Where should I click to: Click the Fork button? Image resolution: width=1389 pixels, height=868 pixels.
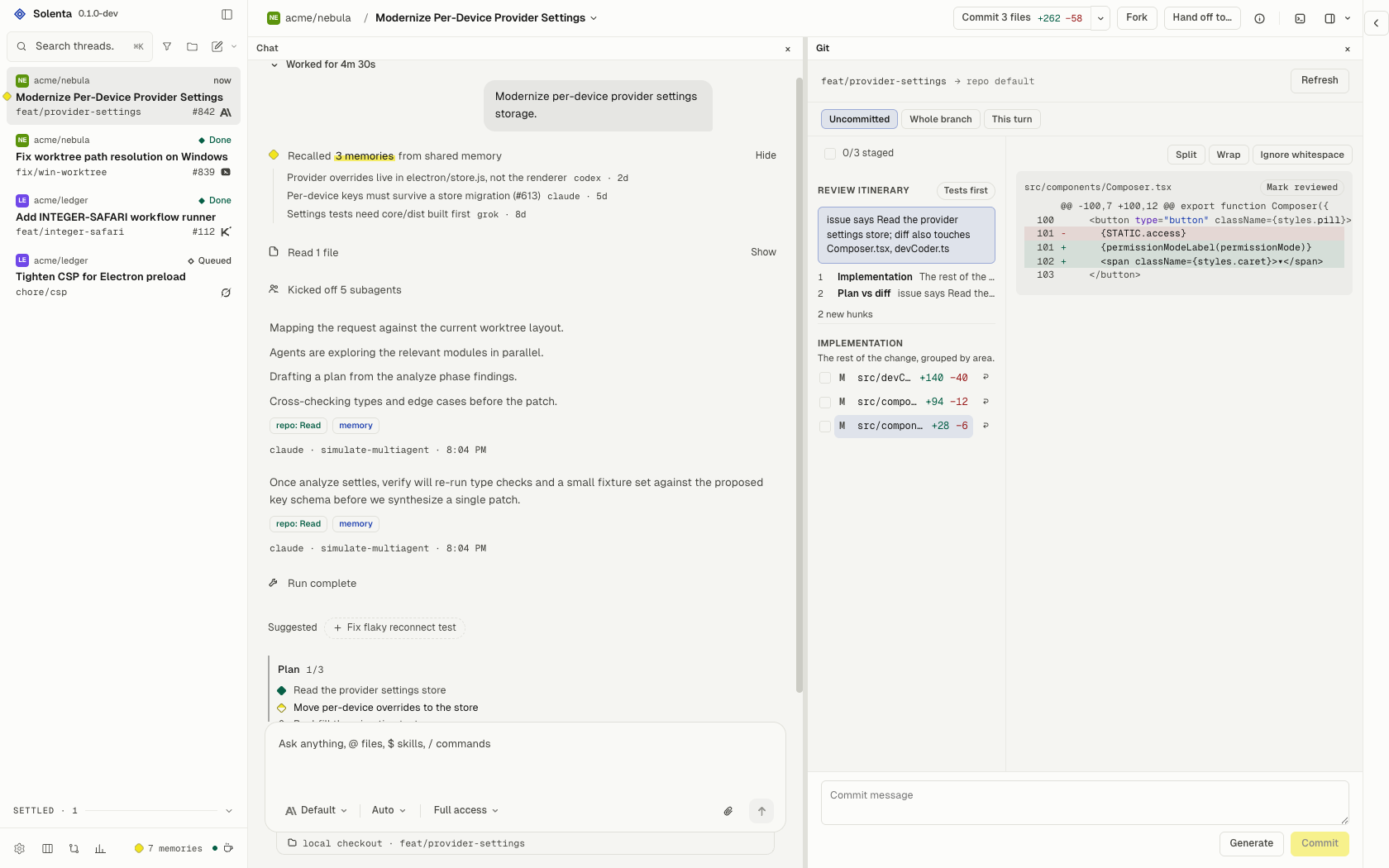click(1137, 17)
